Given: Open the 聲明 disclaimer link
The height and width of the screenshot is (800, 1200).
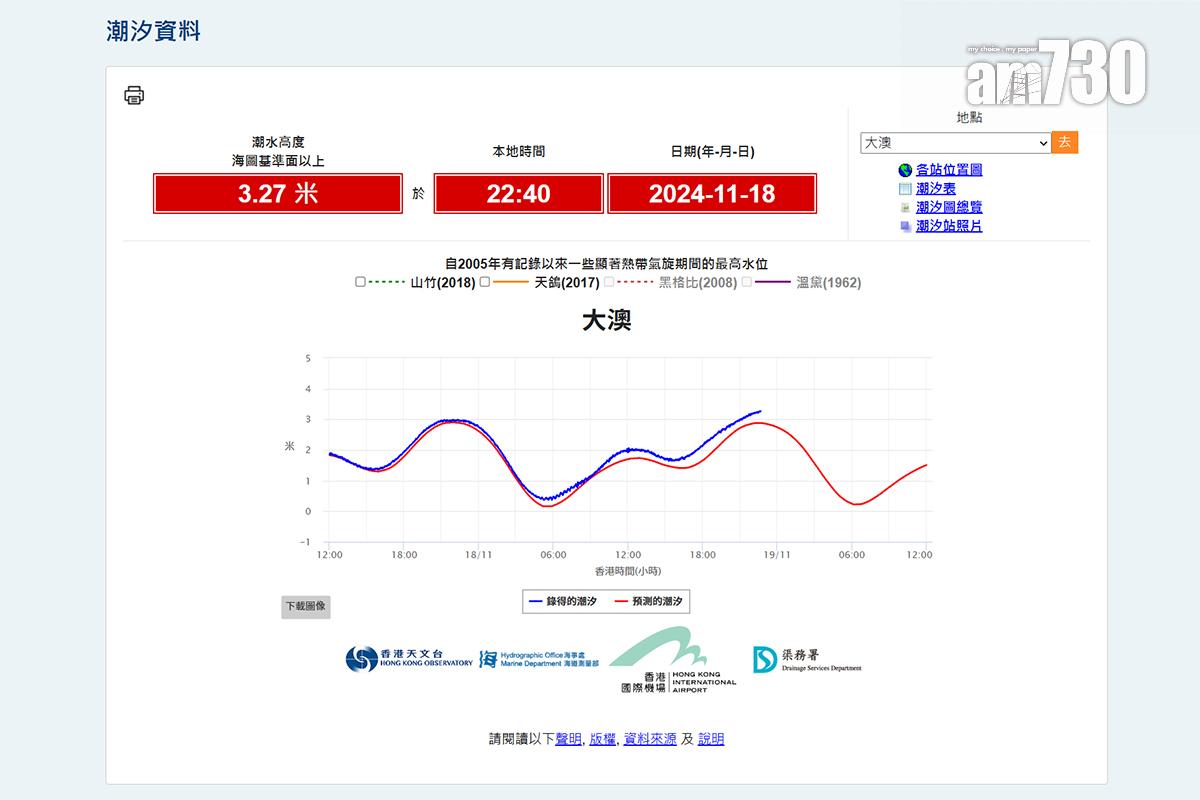Looking at the screenshot, I should (x=564, y=738).
